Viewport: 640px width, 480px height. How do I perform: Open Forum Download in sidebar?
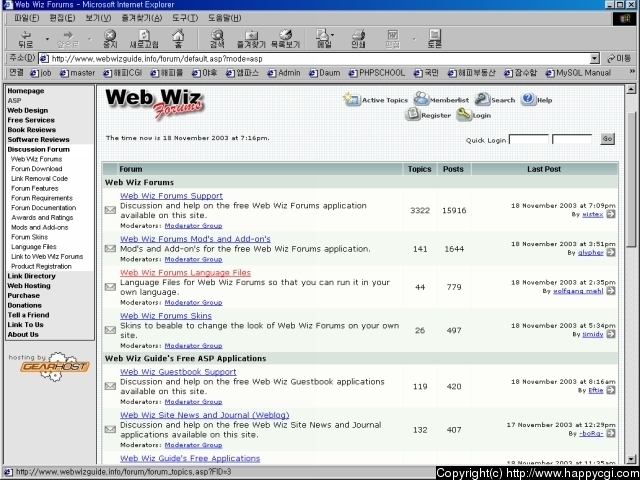pos(37,169)
